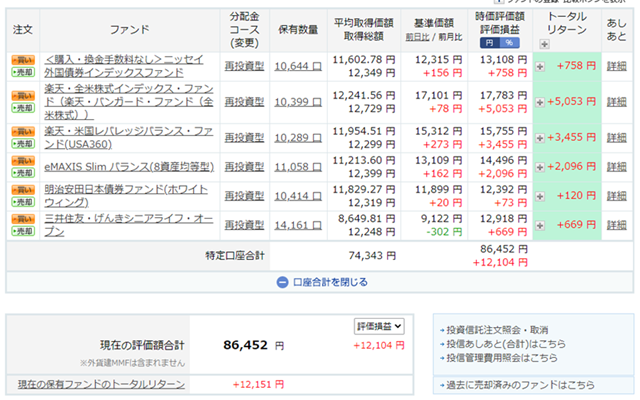This screenshot has width=640, height=400.
Task: Click the sell icon for 楽天・米国レバレッジバランス fund
Action: 21,143
